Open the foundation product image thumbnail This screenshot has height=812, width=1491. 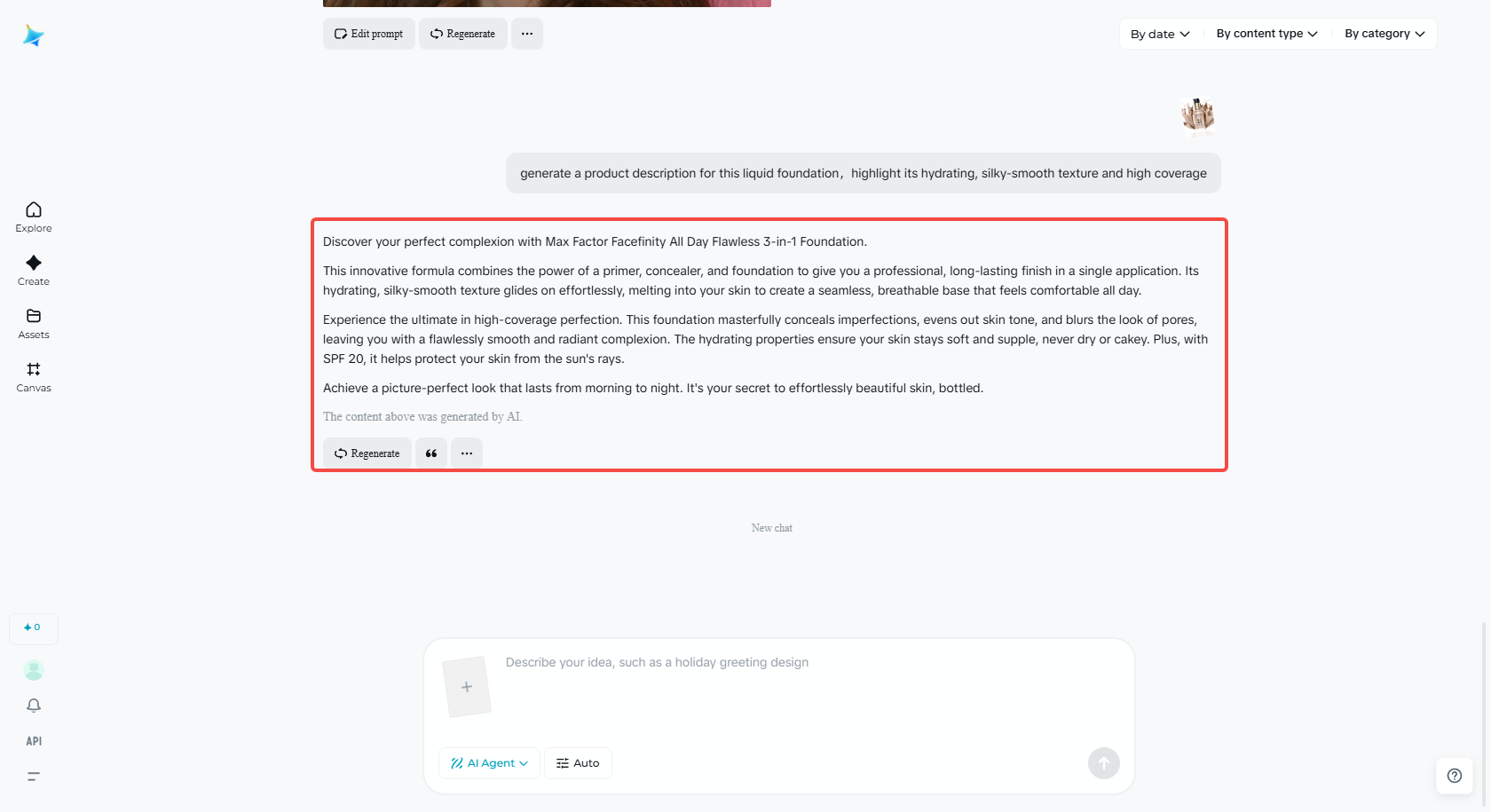pyautogui.click(x=1198, y=115)
